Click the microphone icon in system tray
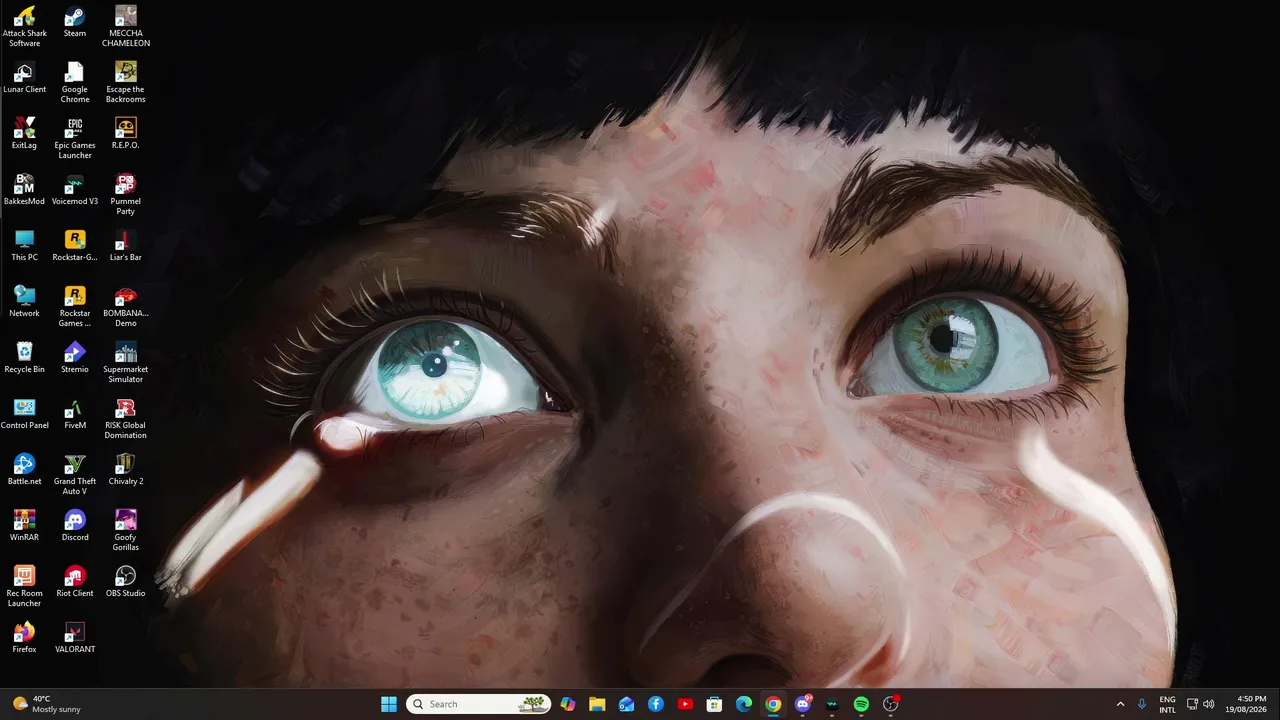The image size is (1280, 720). tap(1142, 704)
